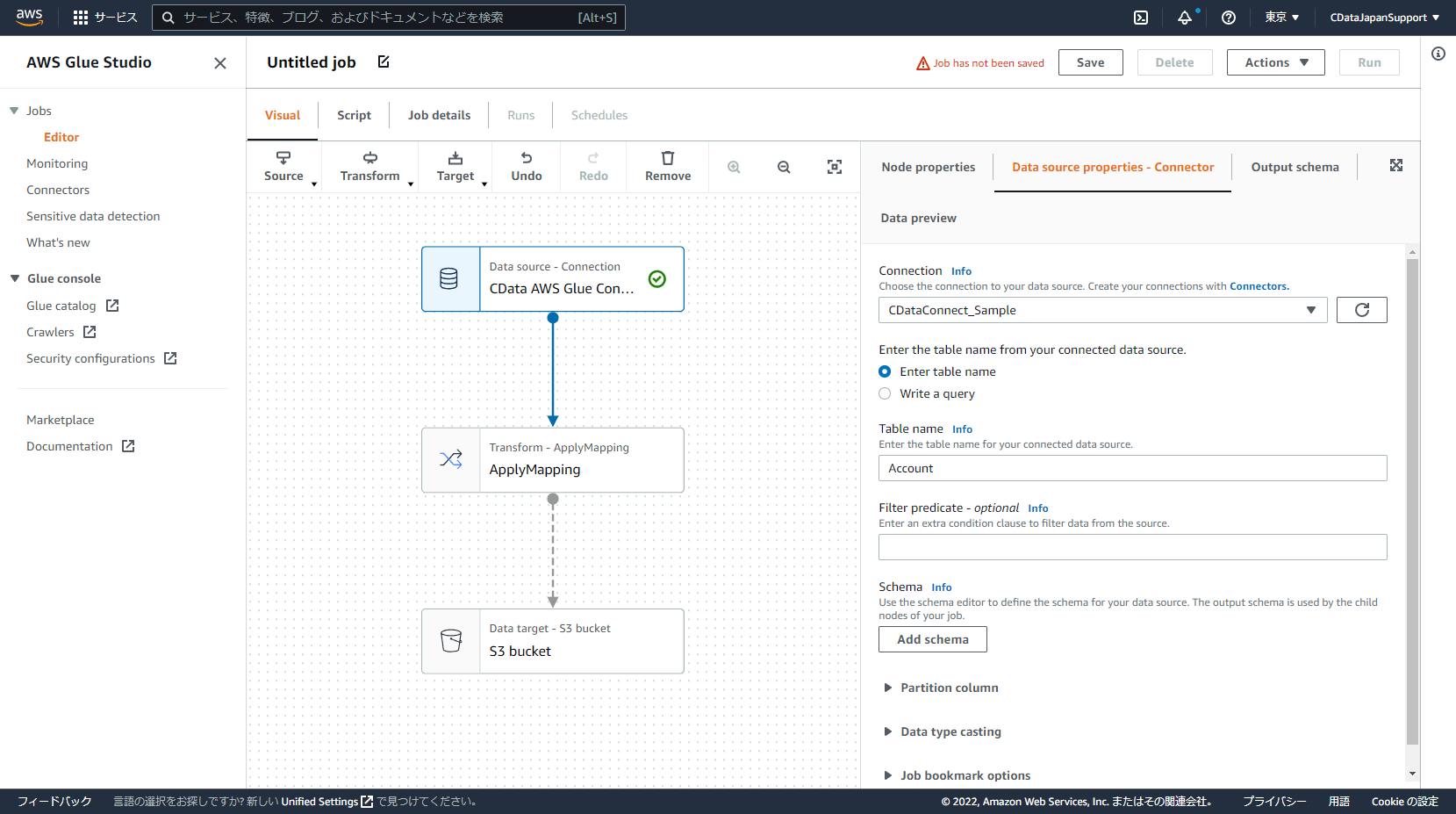Open Crawlers external link icon
The width and height of the screenshot is (1456, 814).
90,332
